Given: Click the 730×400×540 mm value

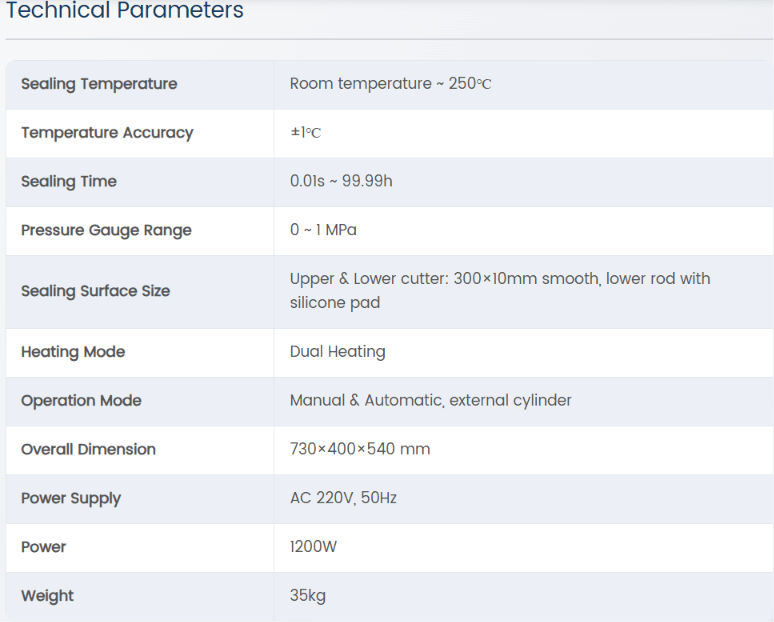Looking at the screenshot, I should (x=360, y=449).
